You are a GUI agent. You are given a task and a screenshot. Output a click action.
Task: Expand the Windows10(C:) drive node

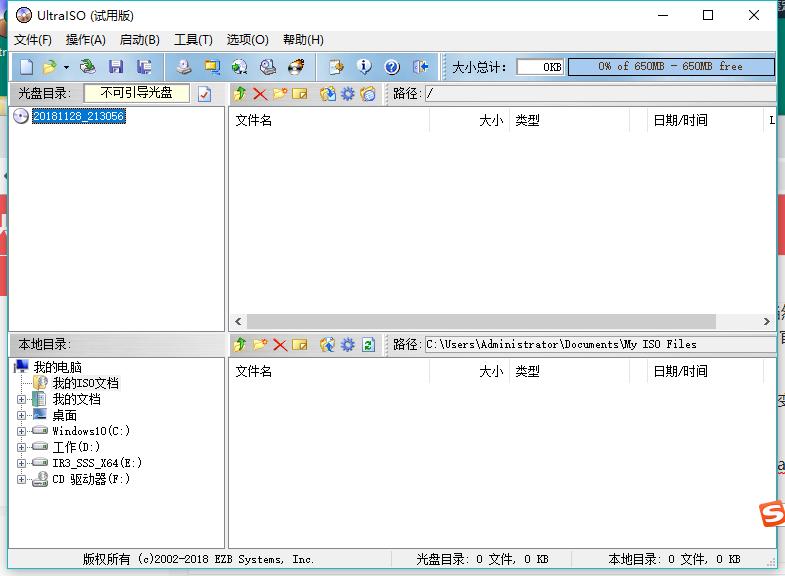pos(22,432)
